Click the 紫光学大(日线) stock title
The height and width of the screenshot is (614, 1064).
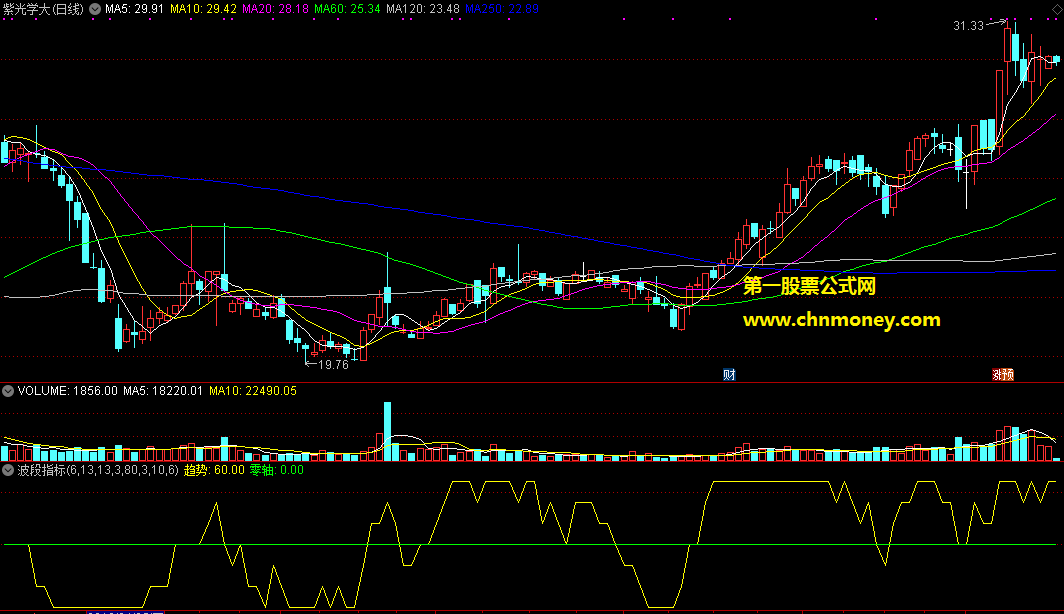tap(43, 9)
